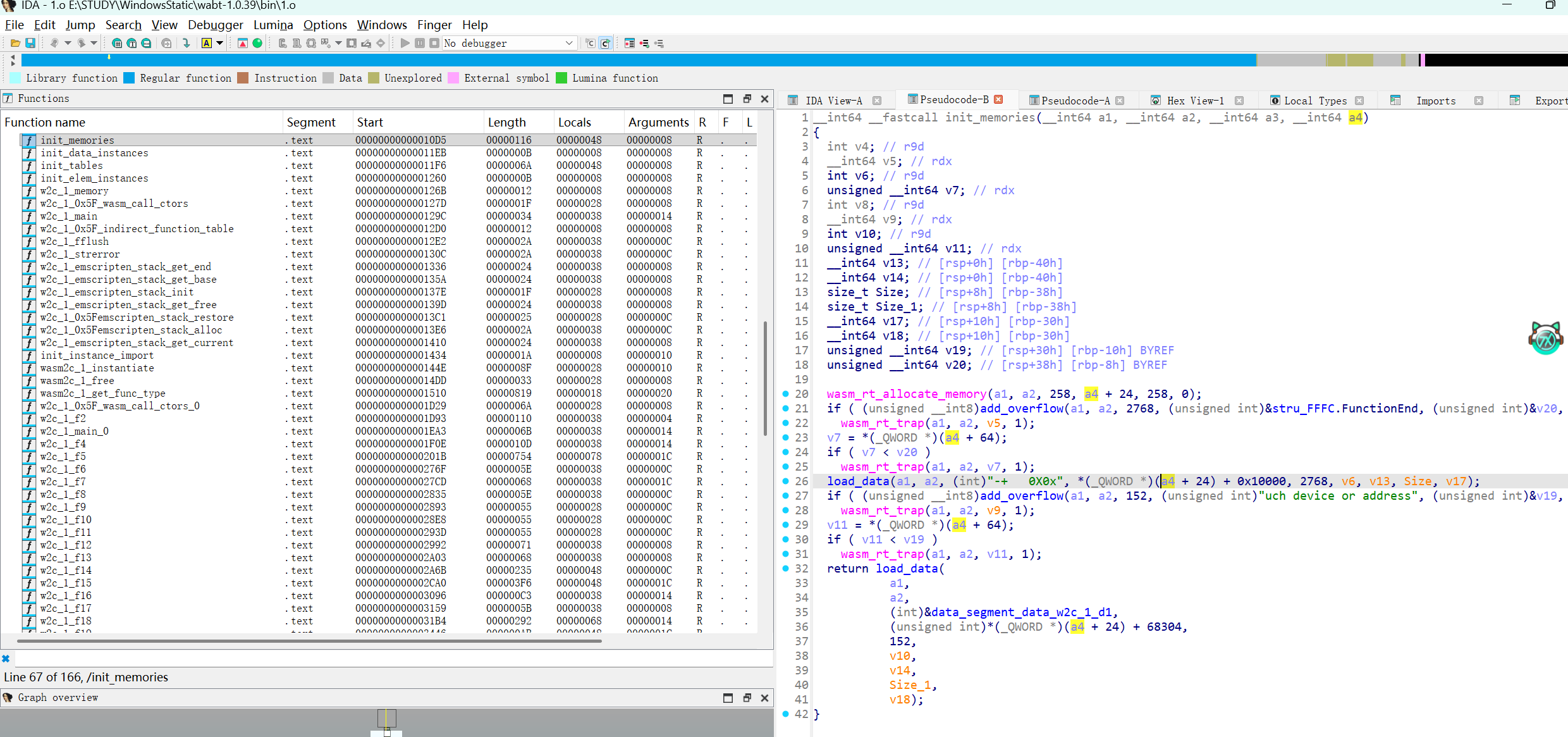Select w2c_1_main in function list
Screen dimensions: 1568x737
[68, 216]
